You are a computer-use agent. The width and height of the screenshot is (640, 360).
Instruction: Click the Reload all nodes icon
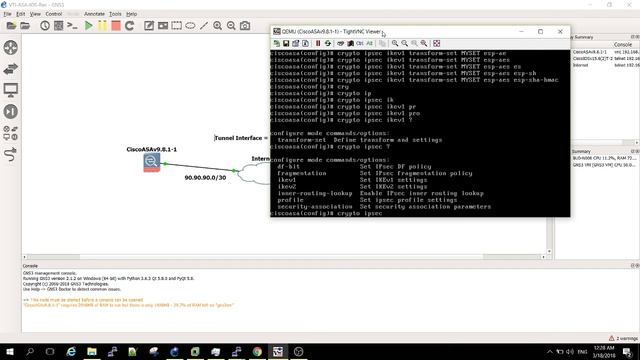(x=129, y=26)
